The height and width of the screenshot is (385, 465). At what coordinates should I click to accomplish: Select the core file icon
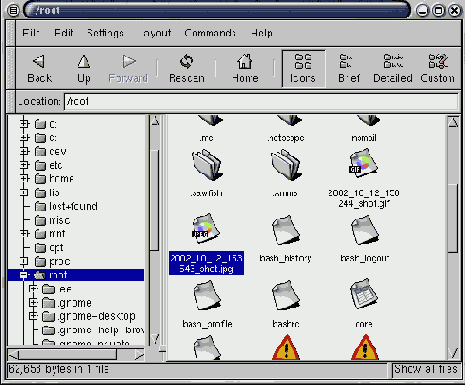point(364,294)
